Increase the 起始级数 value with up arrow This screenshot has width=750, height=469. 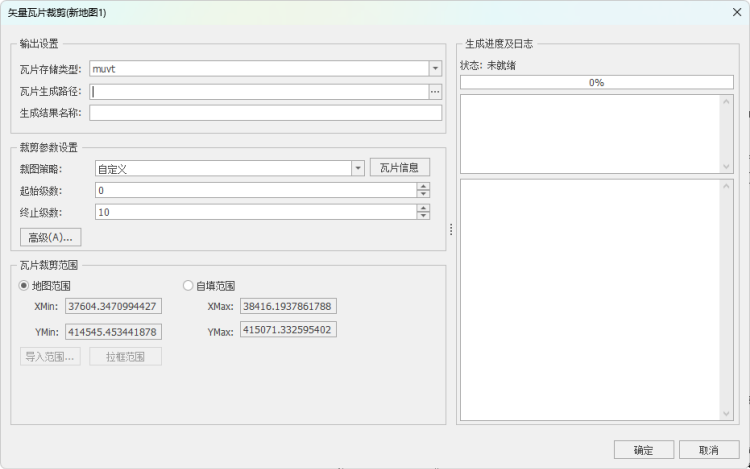pyautogui.click(x=424, y=186)
